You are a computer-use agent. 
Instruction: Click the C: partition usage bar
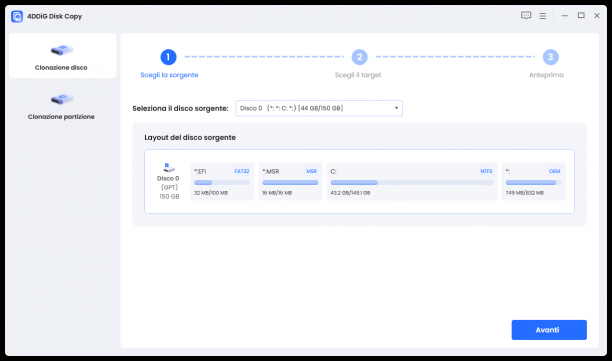pos(412,183)
